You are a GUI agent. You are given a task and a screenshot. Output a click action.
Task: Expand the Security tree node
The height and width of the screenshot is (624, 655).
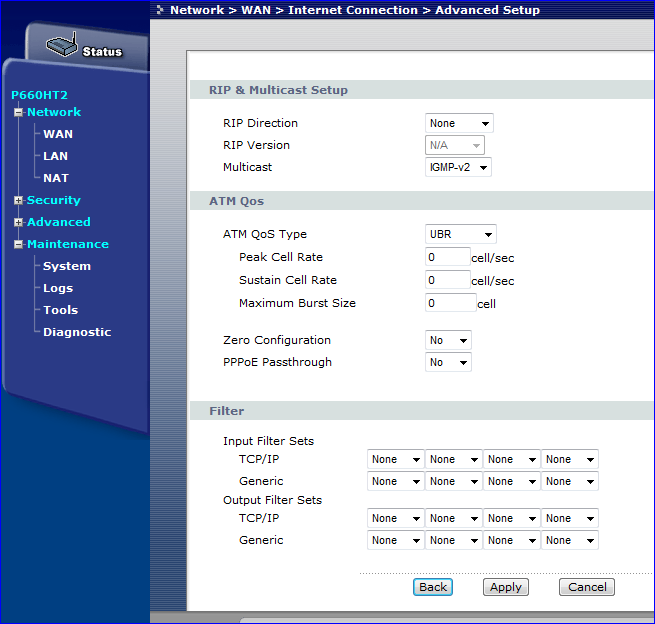pyautogui.click(x=18, y=200)
